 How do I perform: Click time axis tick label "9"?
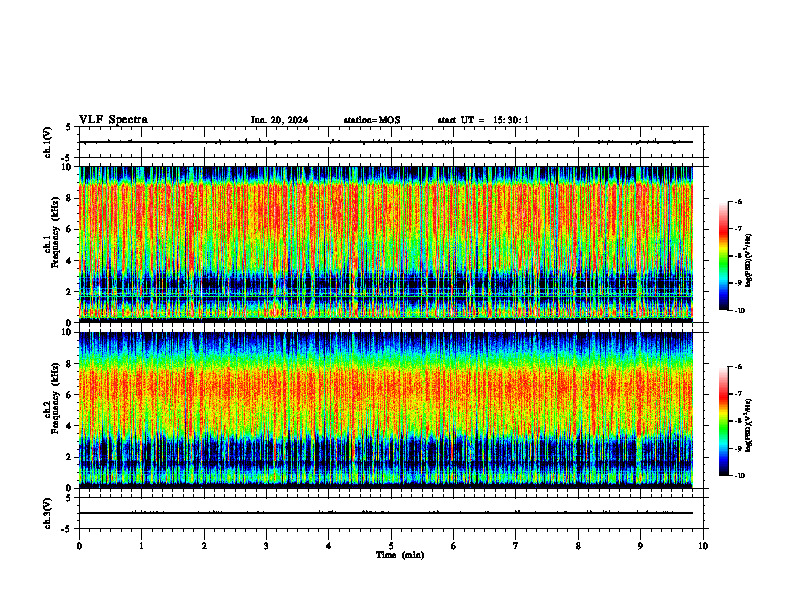(x=640, y=546)
